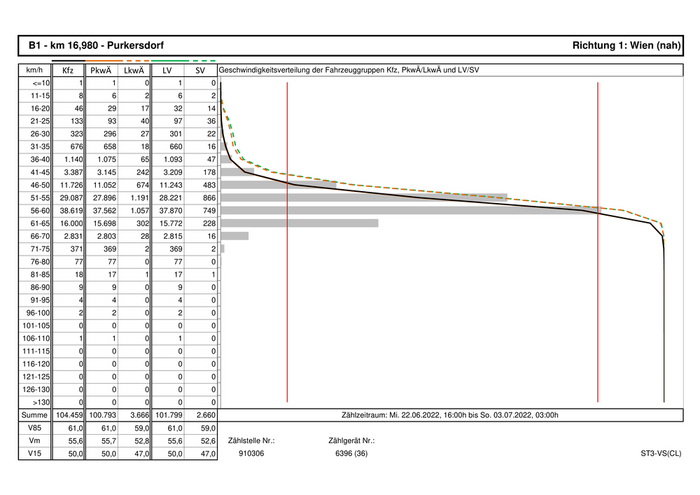Viewport: 700px width, 495px height.
Task: Click the solid orange legend line above PkwÄ
Action: click(x=101, y=61)
